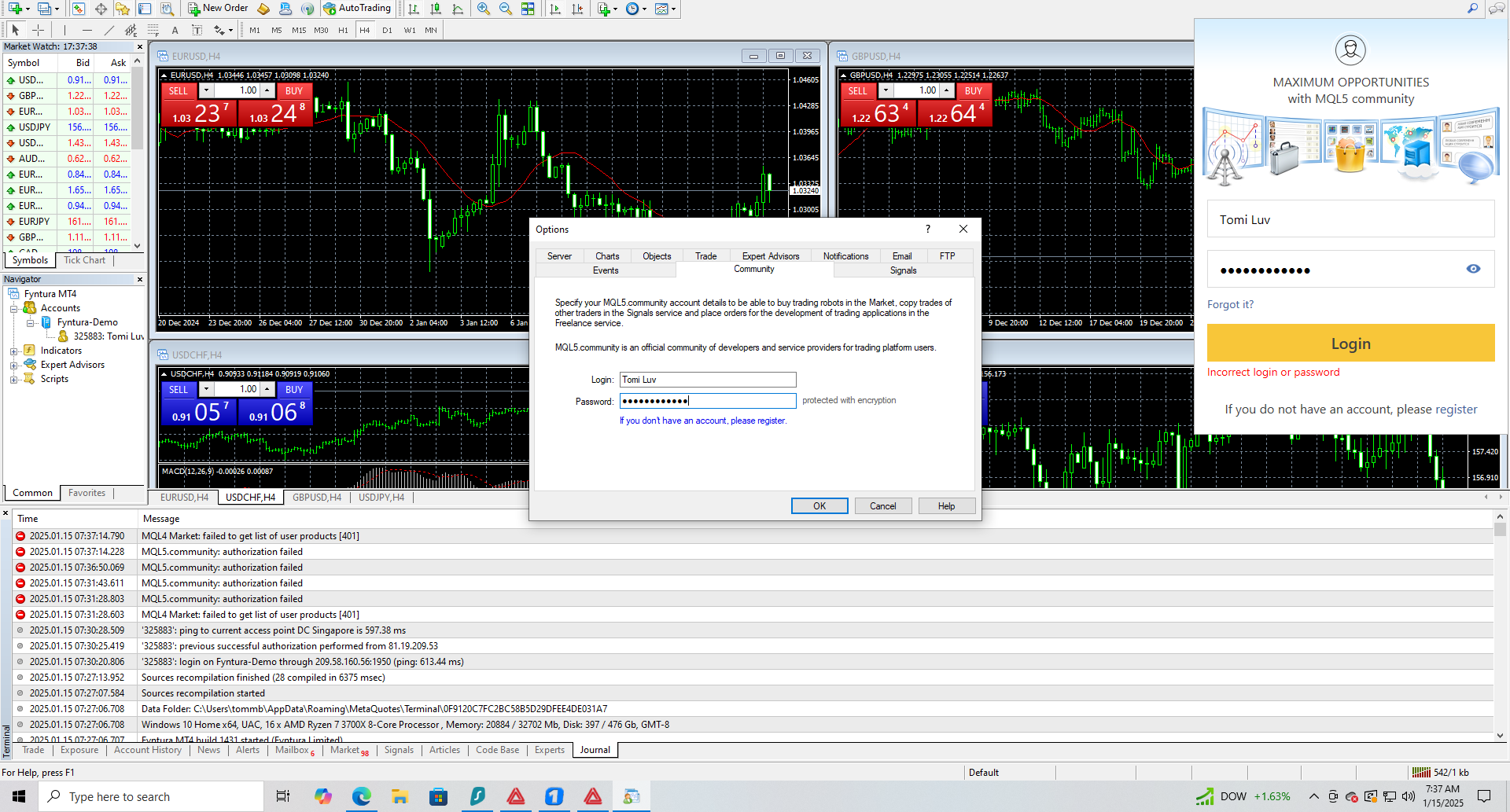The image size is (1510, 812).
Task: Select the line chart type icon
Action: tap(458, 9)
